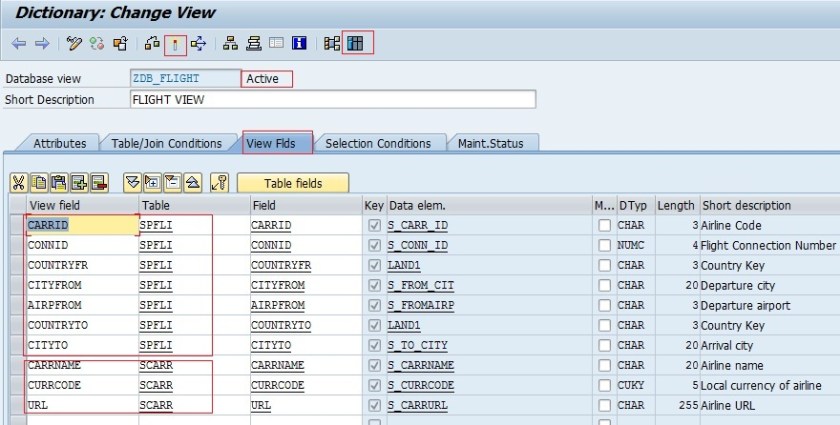Image resolution: width=840 pixels, height=425 pixels.
Task: Click the Check (consistency) toolbar icon
Action: tap(152, 43)
